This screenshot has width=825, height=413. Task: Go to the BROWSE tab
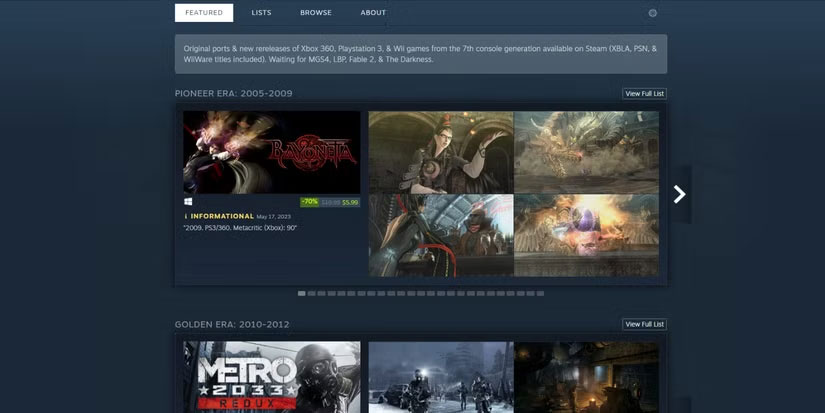click(x=316, y=13)
